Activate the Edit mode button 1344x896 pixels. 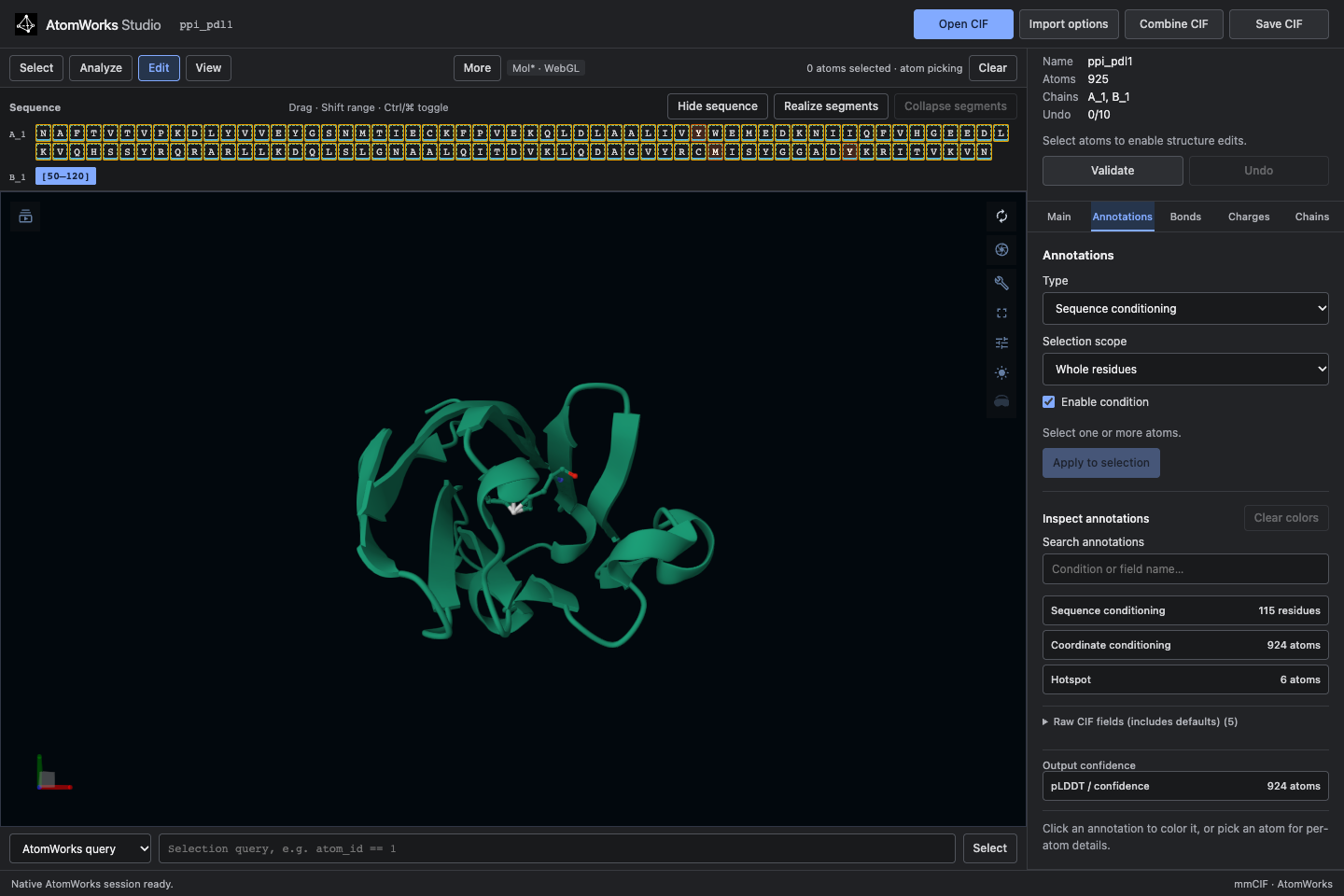[159, 68]
